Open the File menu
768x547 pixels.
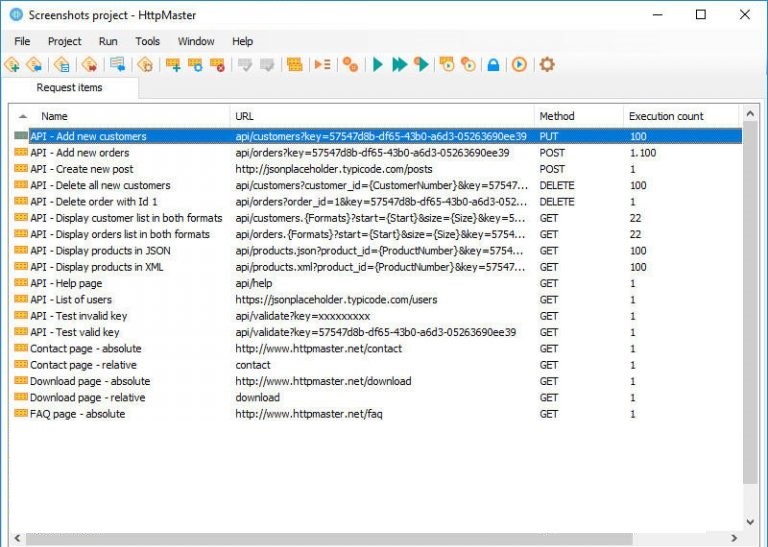pos(22,41)
